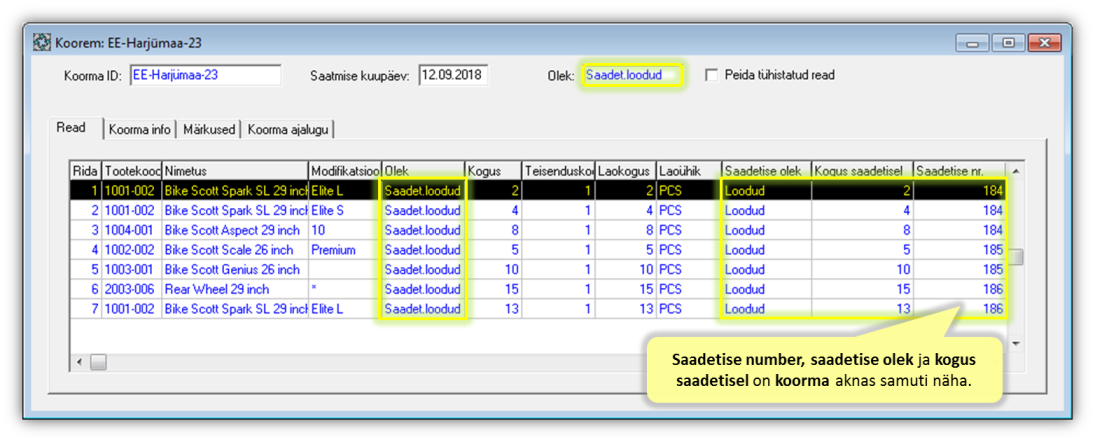Click the vertical scrollbar thumb

pyautogui.click(x=1016, y=257)
